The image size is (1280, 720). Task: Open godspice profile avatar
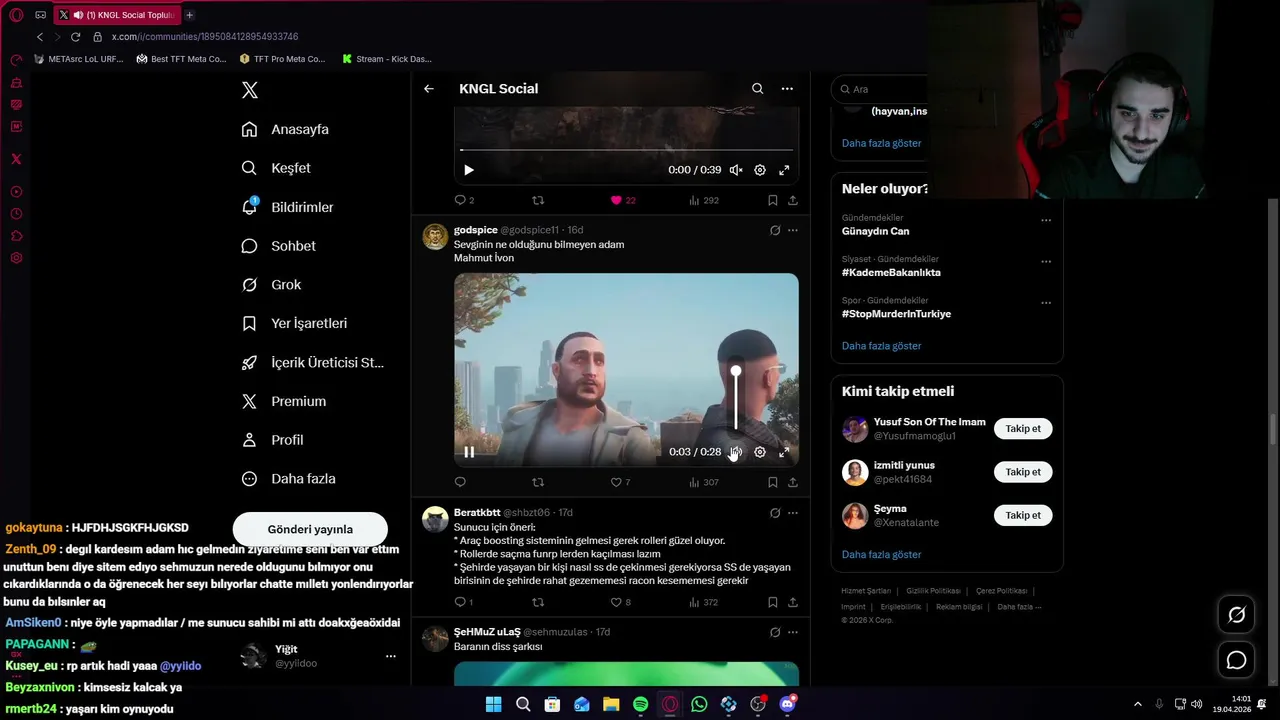(x=435, y=237)
